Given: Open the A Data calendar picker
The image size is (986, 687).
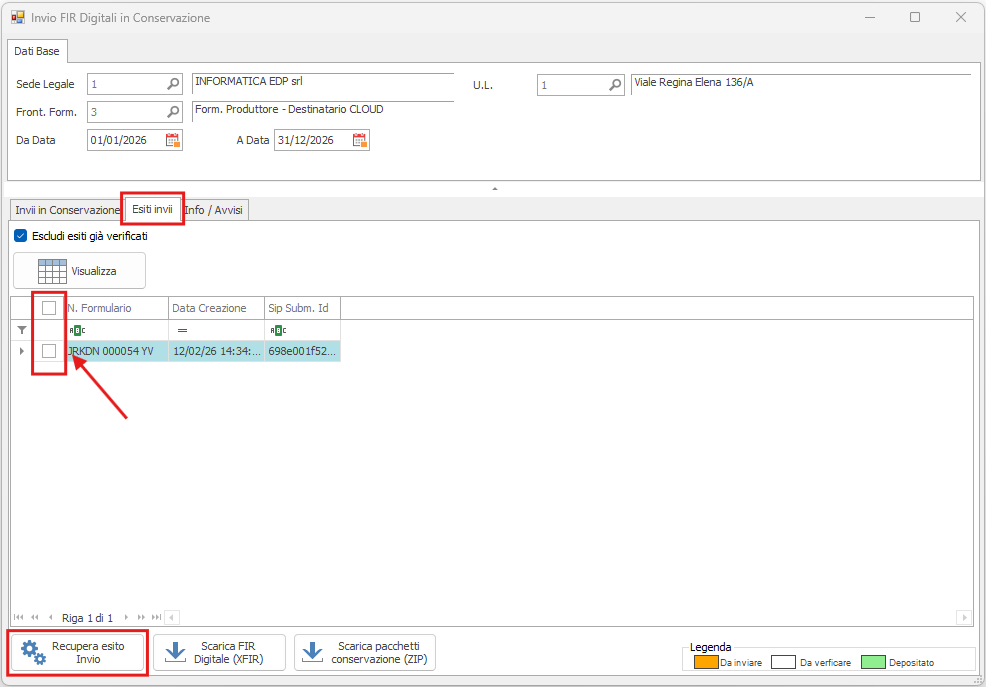Looking at the screenshot, I should (360, 140).
